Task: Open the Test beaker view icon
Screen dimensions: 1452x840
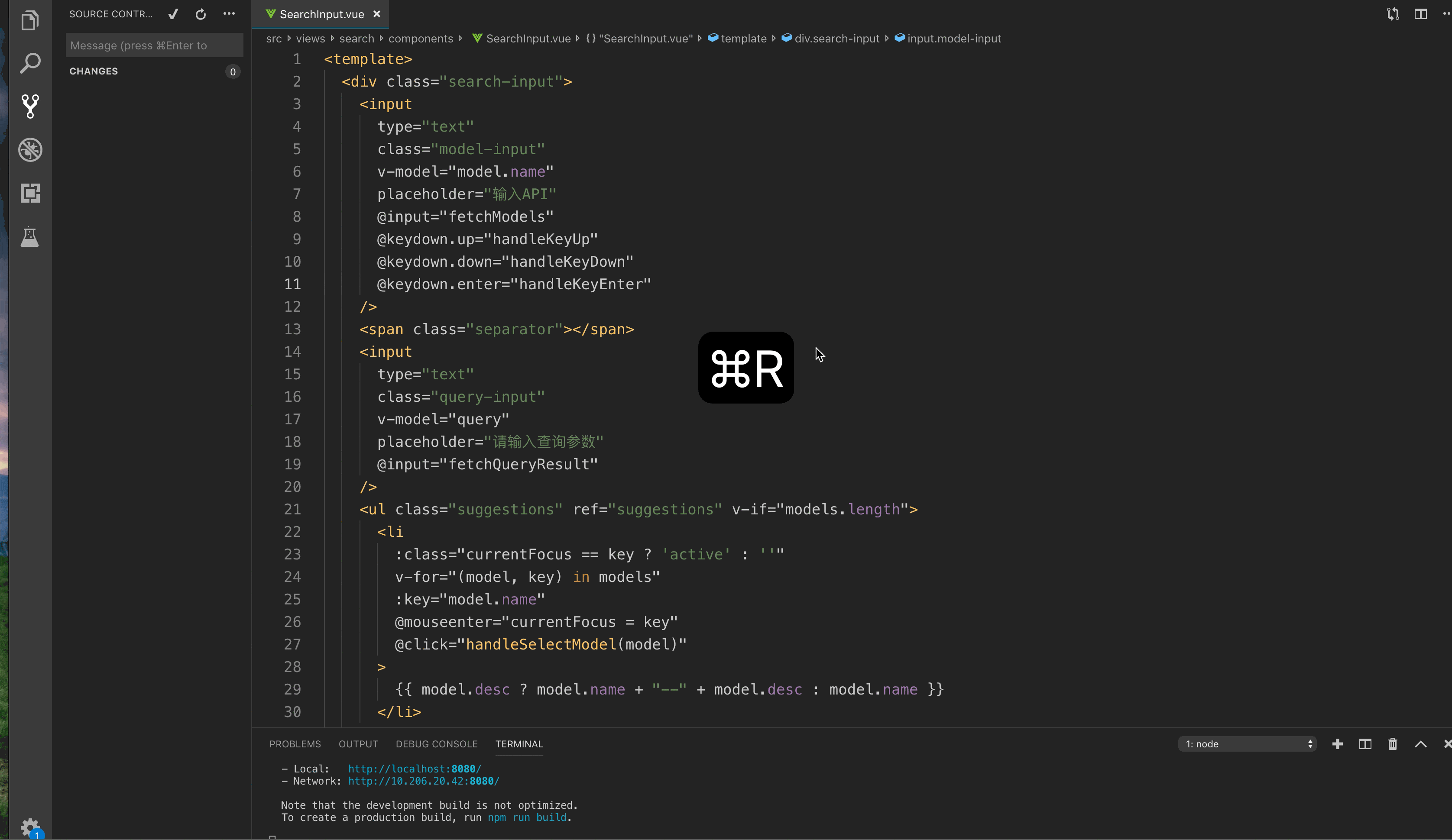Action: pos(30,236)
